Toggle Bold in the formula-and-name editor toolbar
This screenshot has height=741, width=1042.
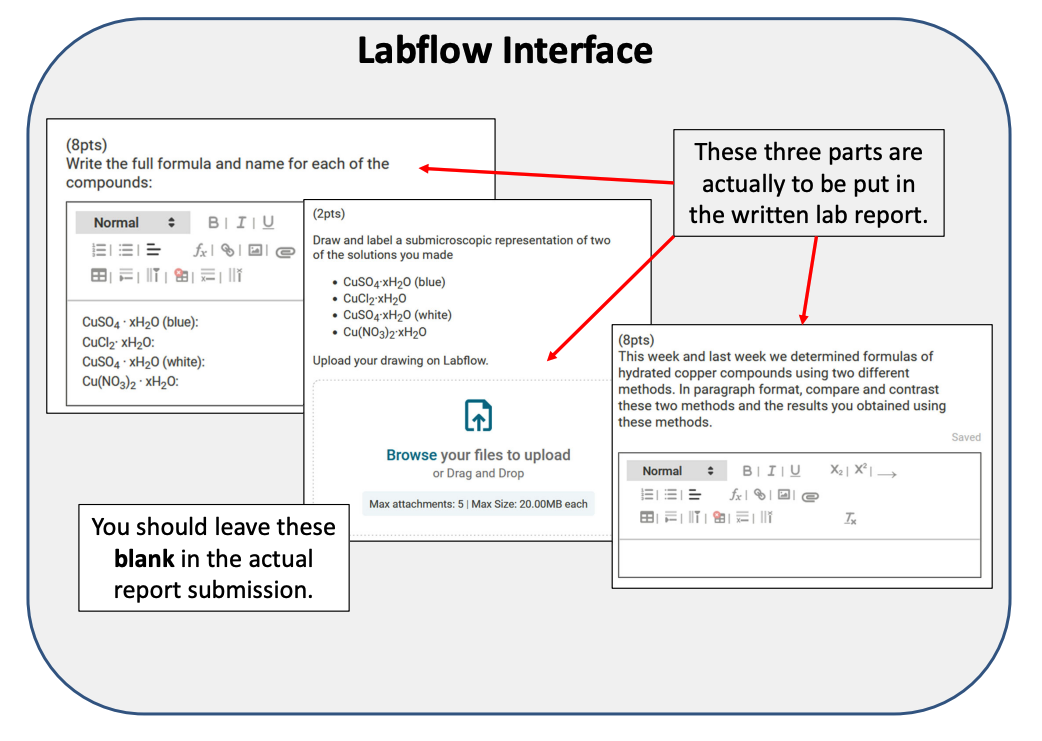tap(213, 223)
